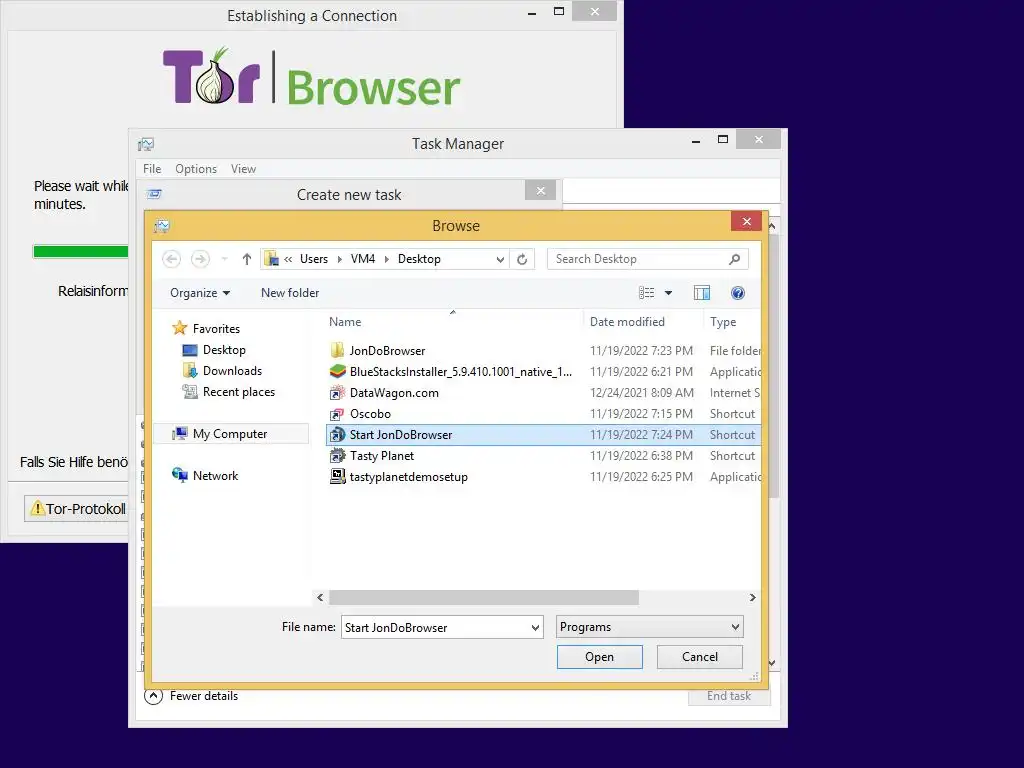Click the File name text field

point(435,628)
